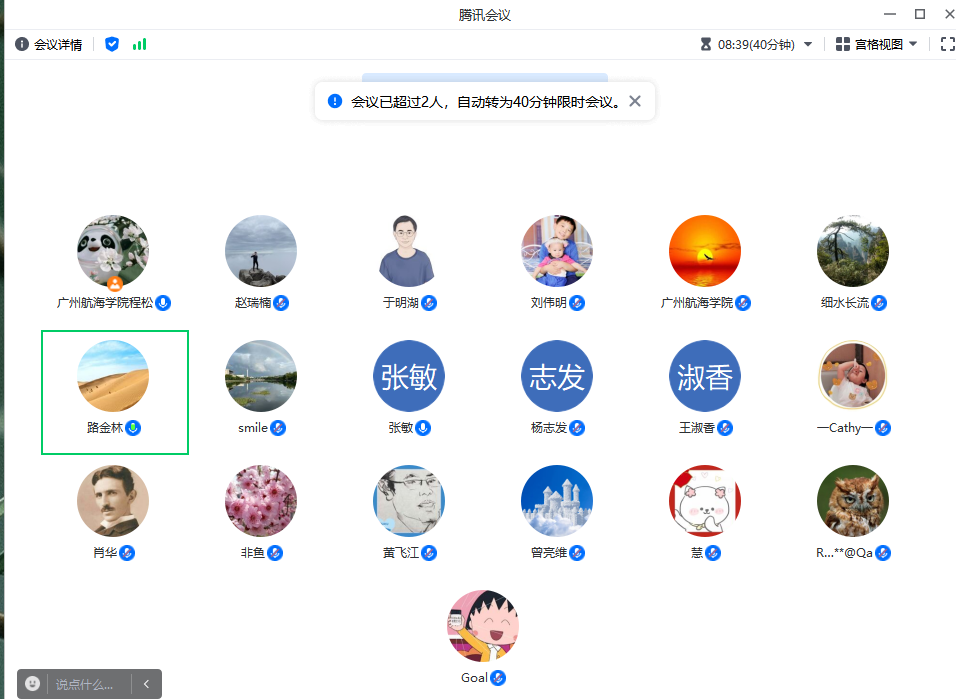
Task: Select 广州航海学院程松 panda avatar
Action: 113,251
